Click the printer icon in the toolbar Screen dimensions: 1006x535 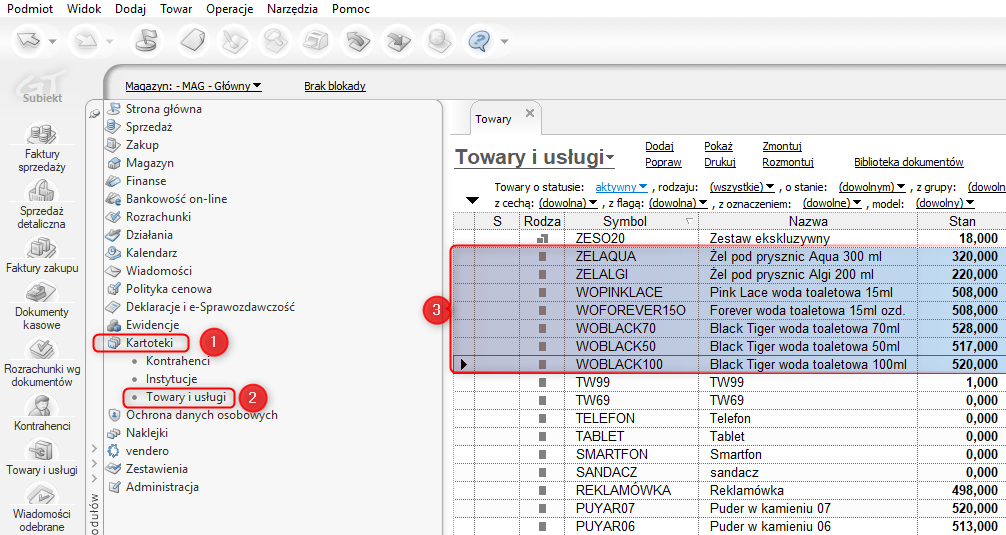pos(314,41)
